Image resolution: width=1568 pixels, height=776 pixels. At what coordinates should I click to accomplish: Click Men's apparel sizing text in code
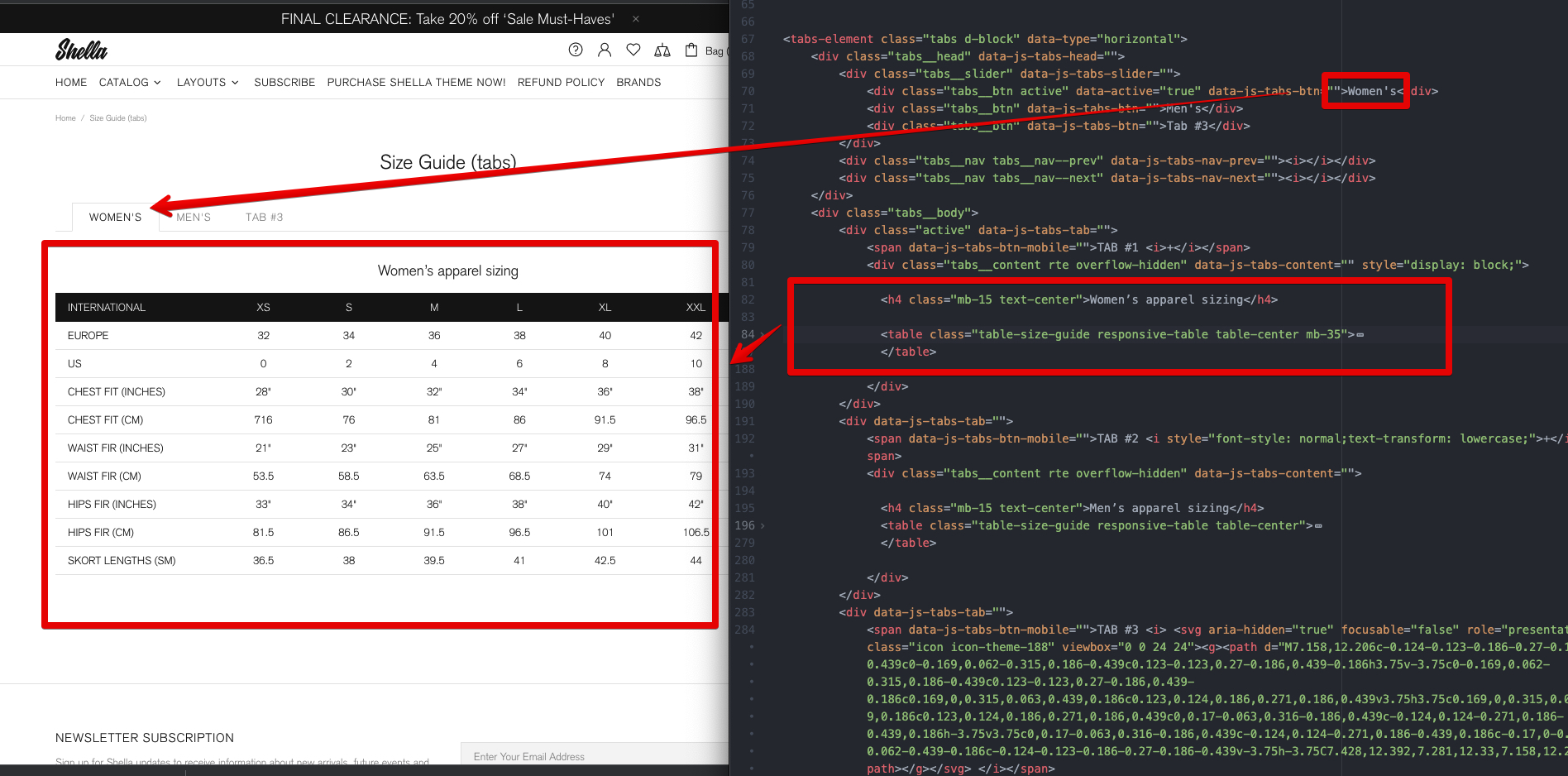1159,508
